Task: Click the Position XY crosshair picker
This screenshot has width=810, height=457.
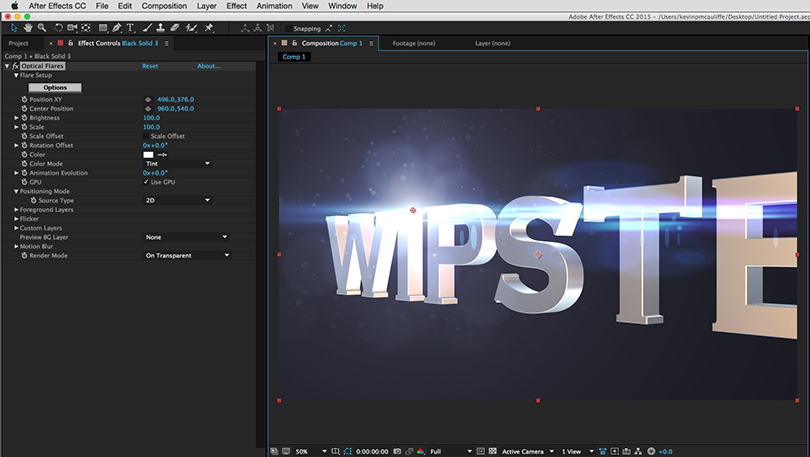Action: pos(148,100)
